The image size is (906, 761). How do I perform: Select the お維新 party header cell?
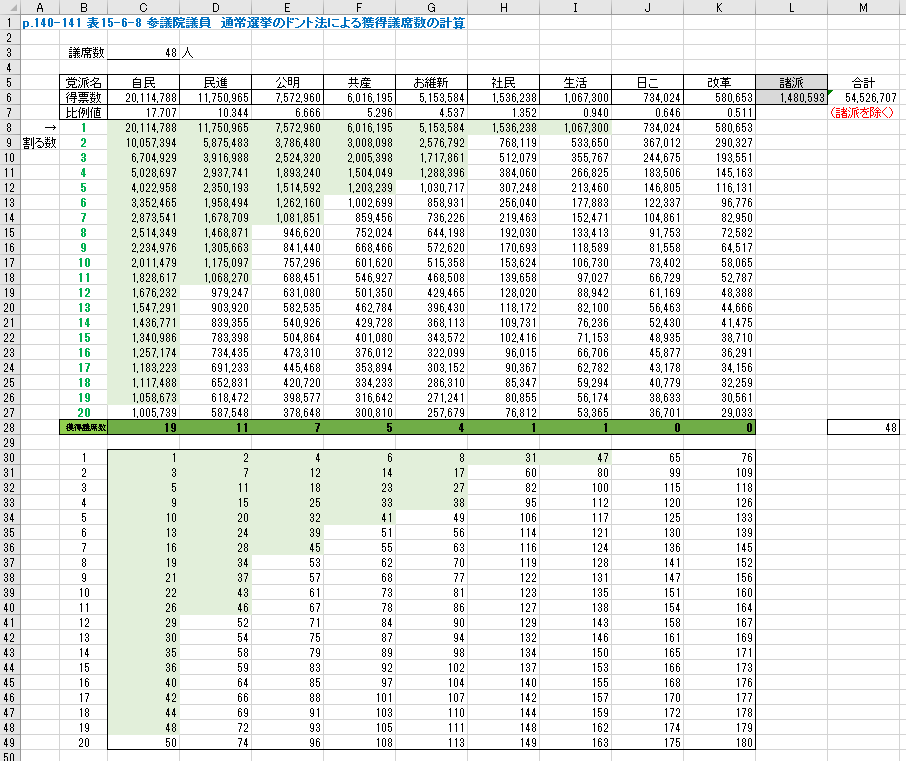pyautogui.click(x=431, y=83)
